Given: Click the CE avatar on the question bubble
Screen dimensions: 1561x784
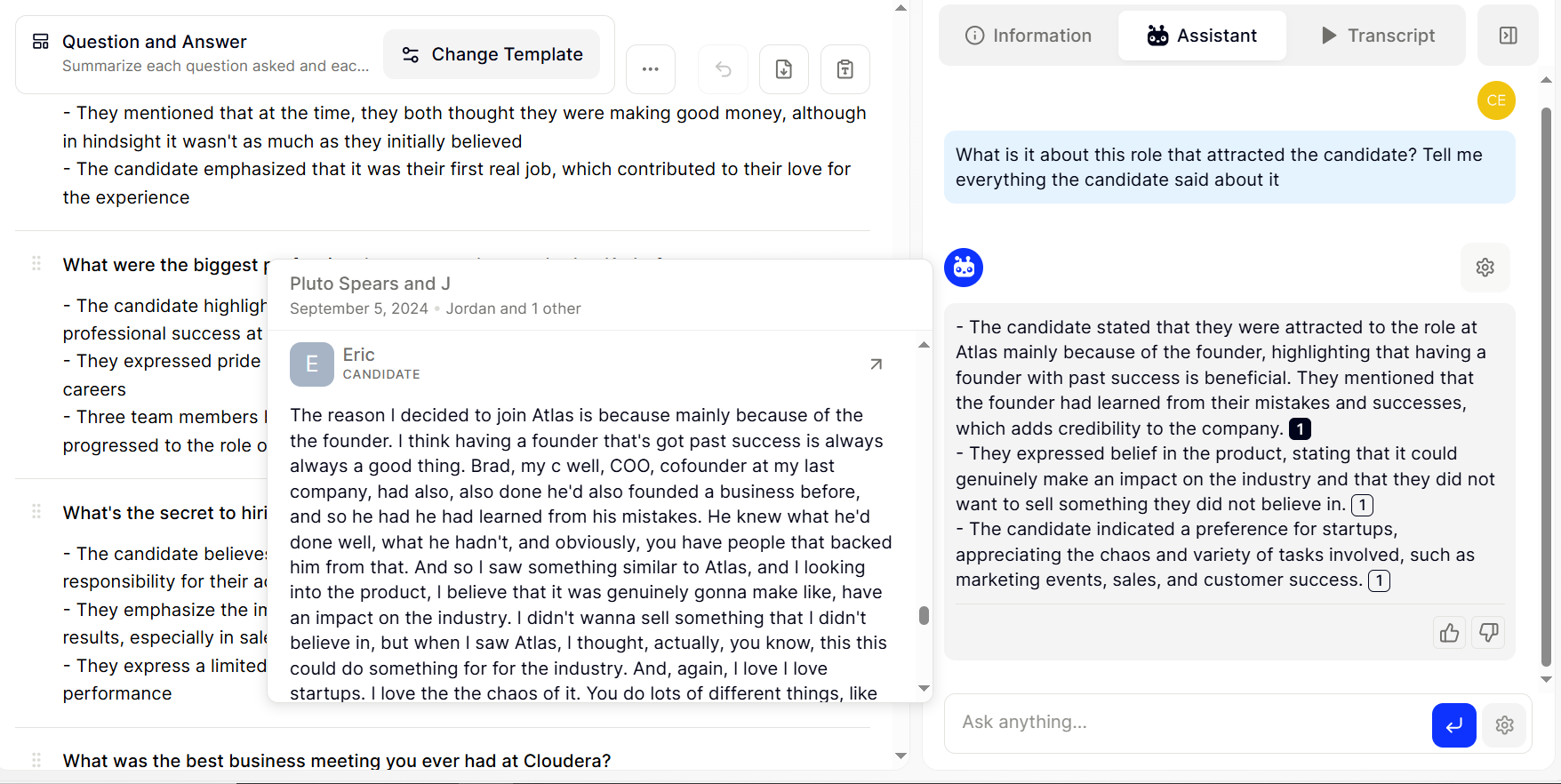Looking at the screenshot, I should click(x=1496, y=100).
